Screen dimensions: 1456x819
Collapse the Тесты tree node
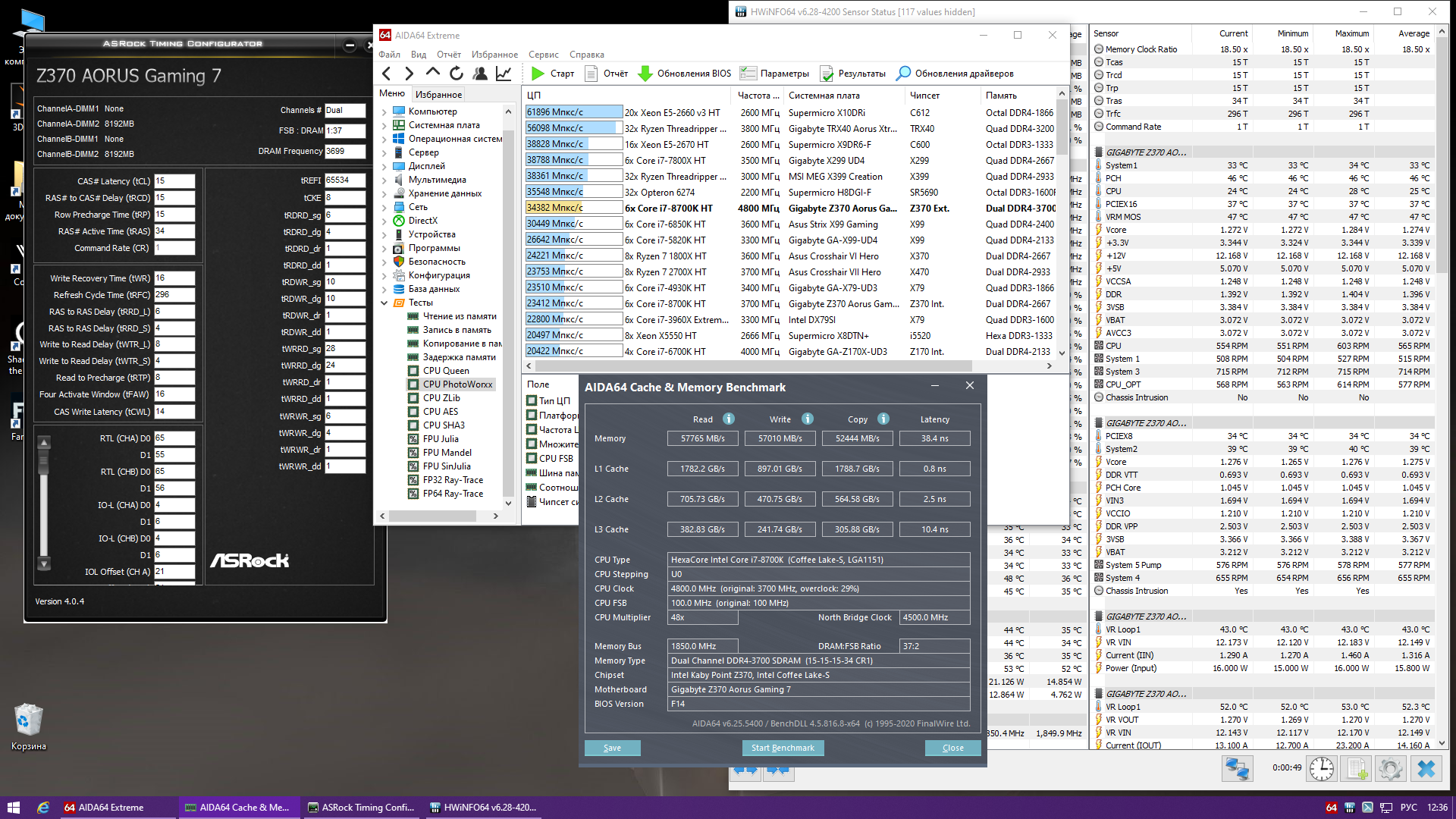384,303
